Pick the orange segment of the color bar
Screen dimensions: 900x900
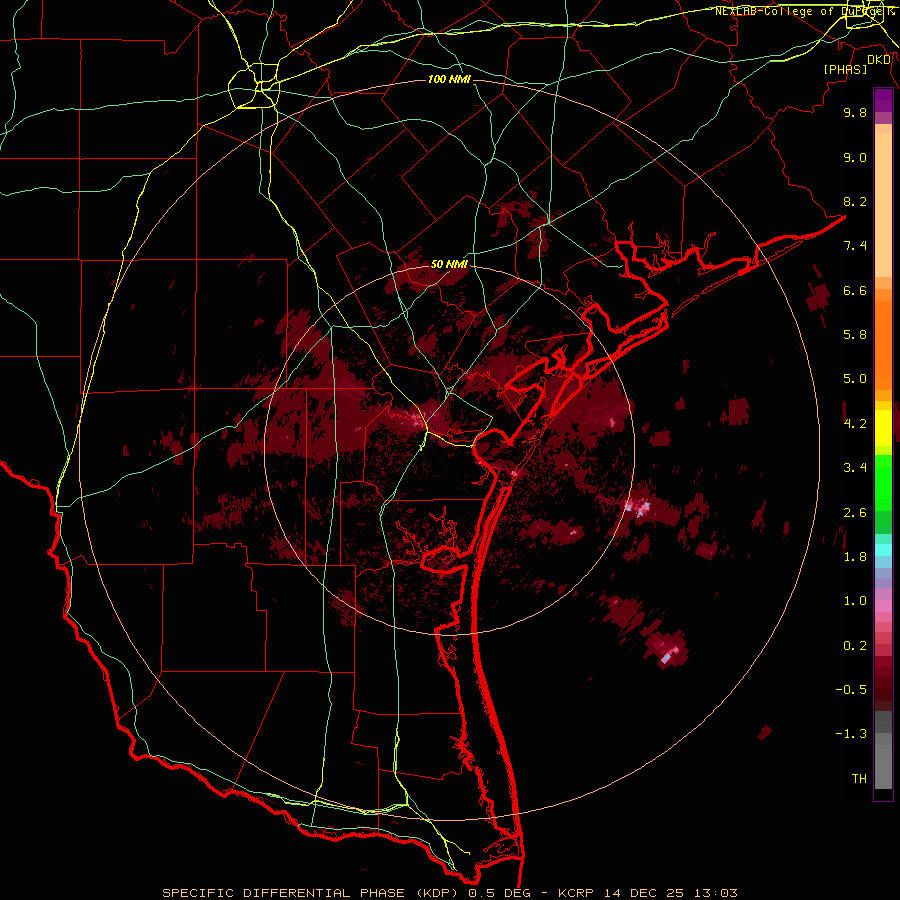coord(883,346)
